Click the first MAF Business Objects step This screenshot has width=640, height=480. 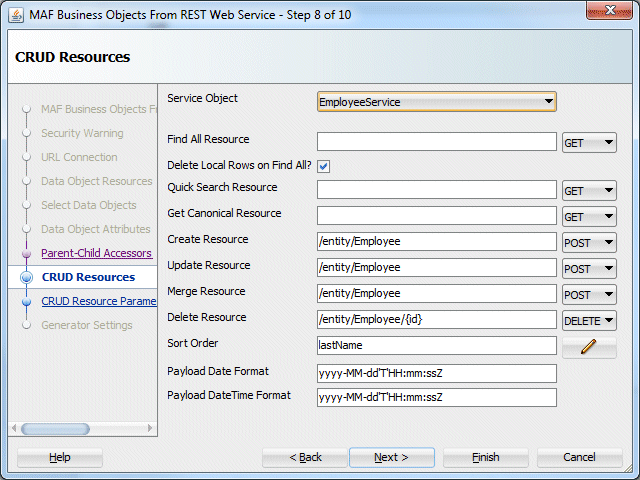pyautogui.click(x=99, y=109)
